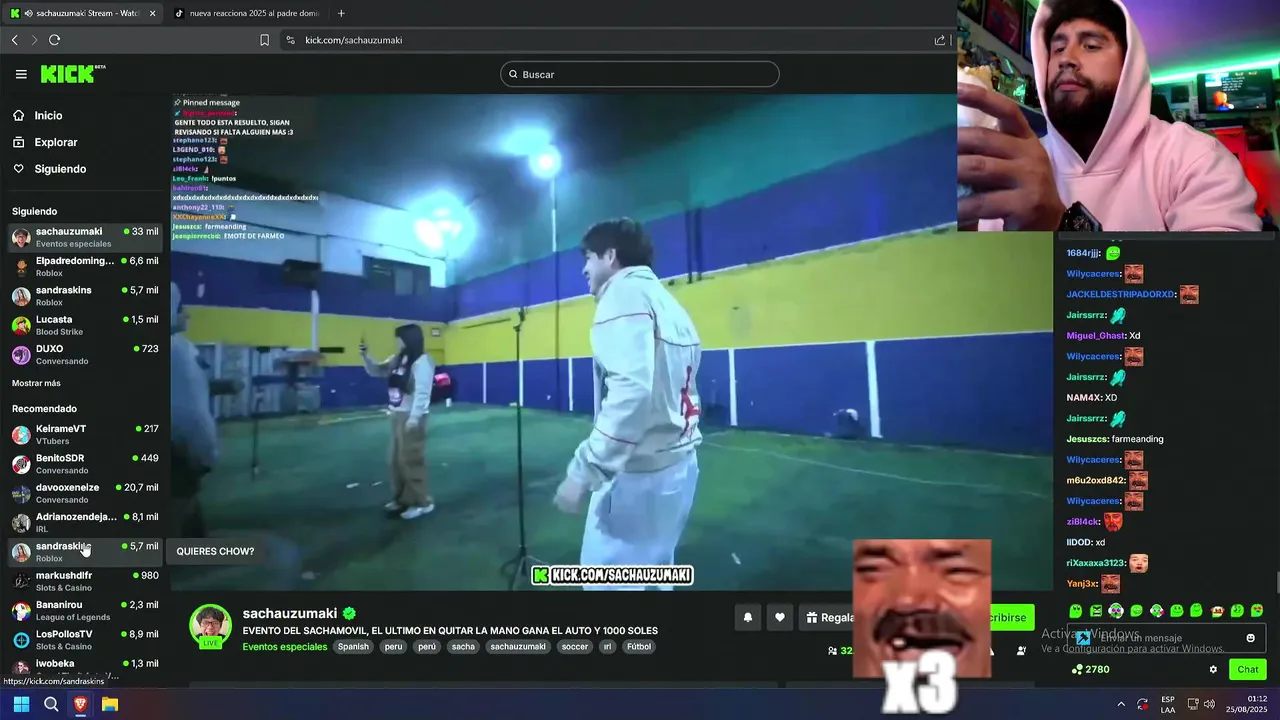Select the first peru tag
Image resolution: width=1280 pixels, height=720 pixels.
click(x=393, y=646)
